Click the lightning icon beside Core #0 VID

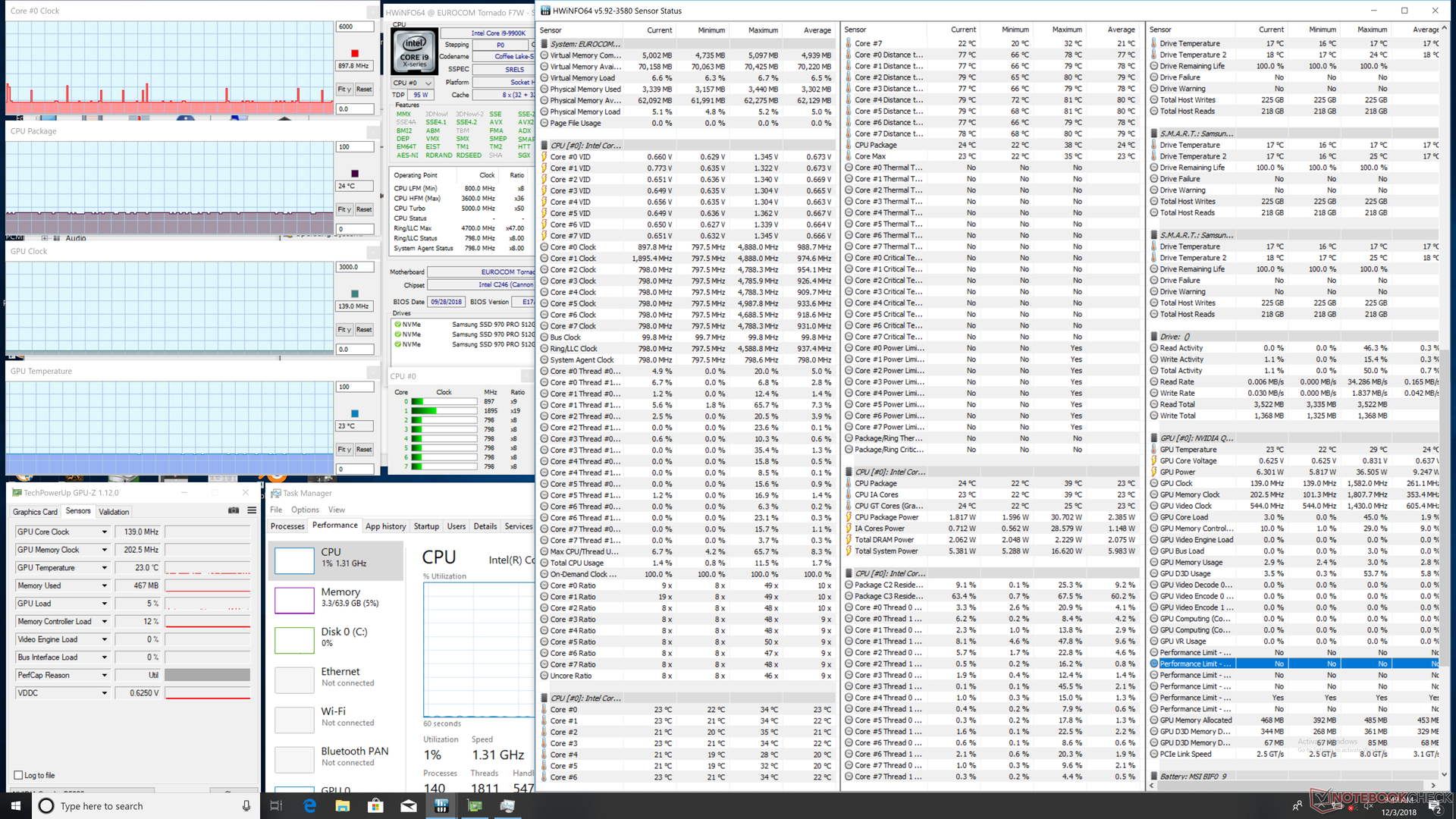[x=544, y=157]
